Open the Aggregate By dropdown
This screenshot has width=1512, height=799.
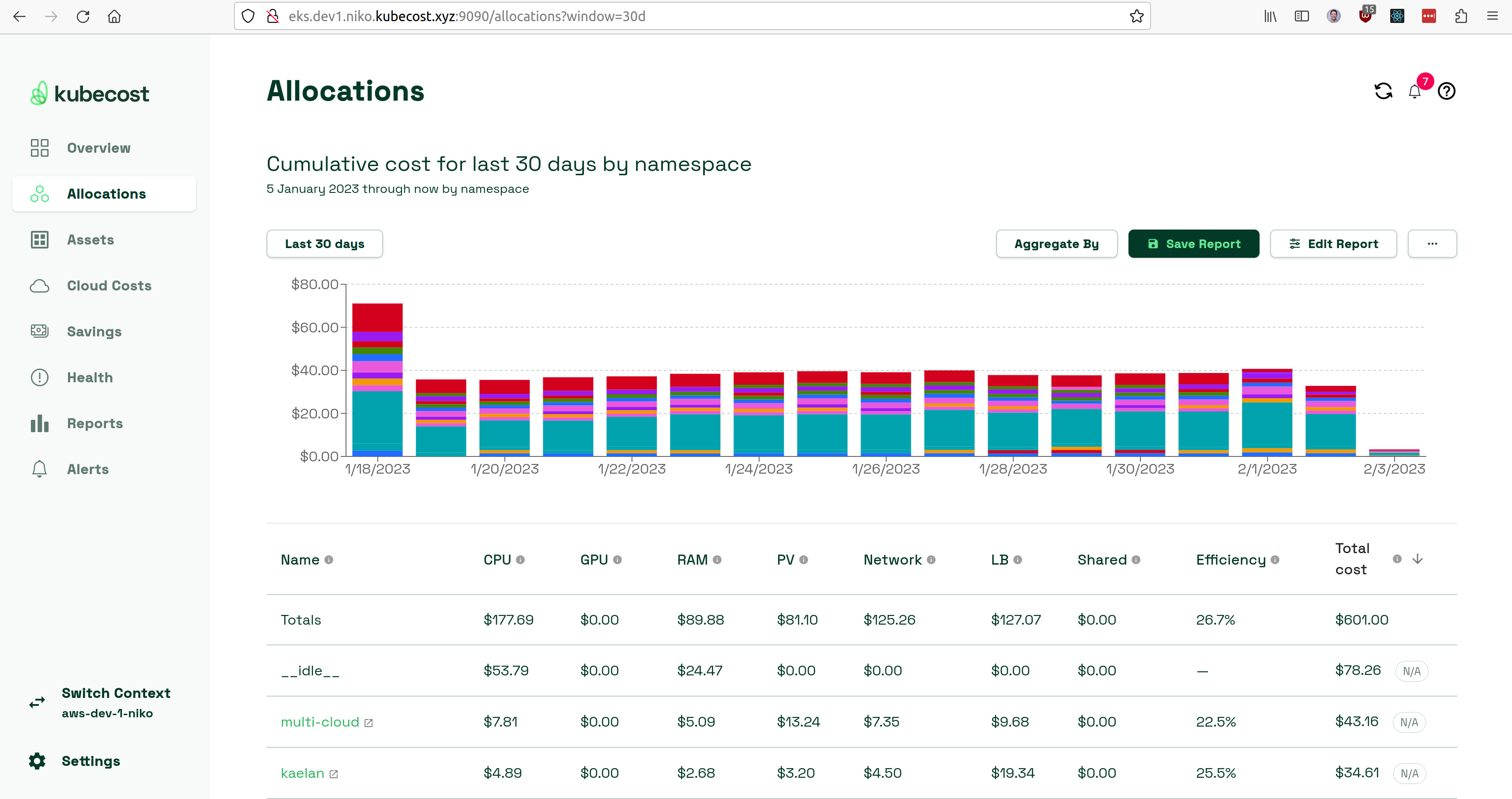pyautogui.click(x=1057, y=244)
